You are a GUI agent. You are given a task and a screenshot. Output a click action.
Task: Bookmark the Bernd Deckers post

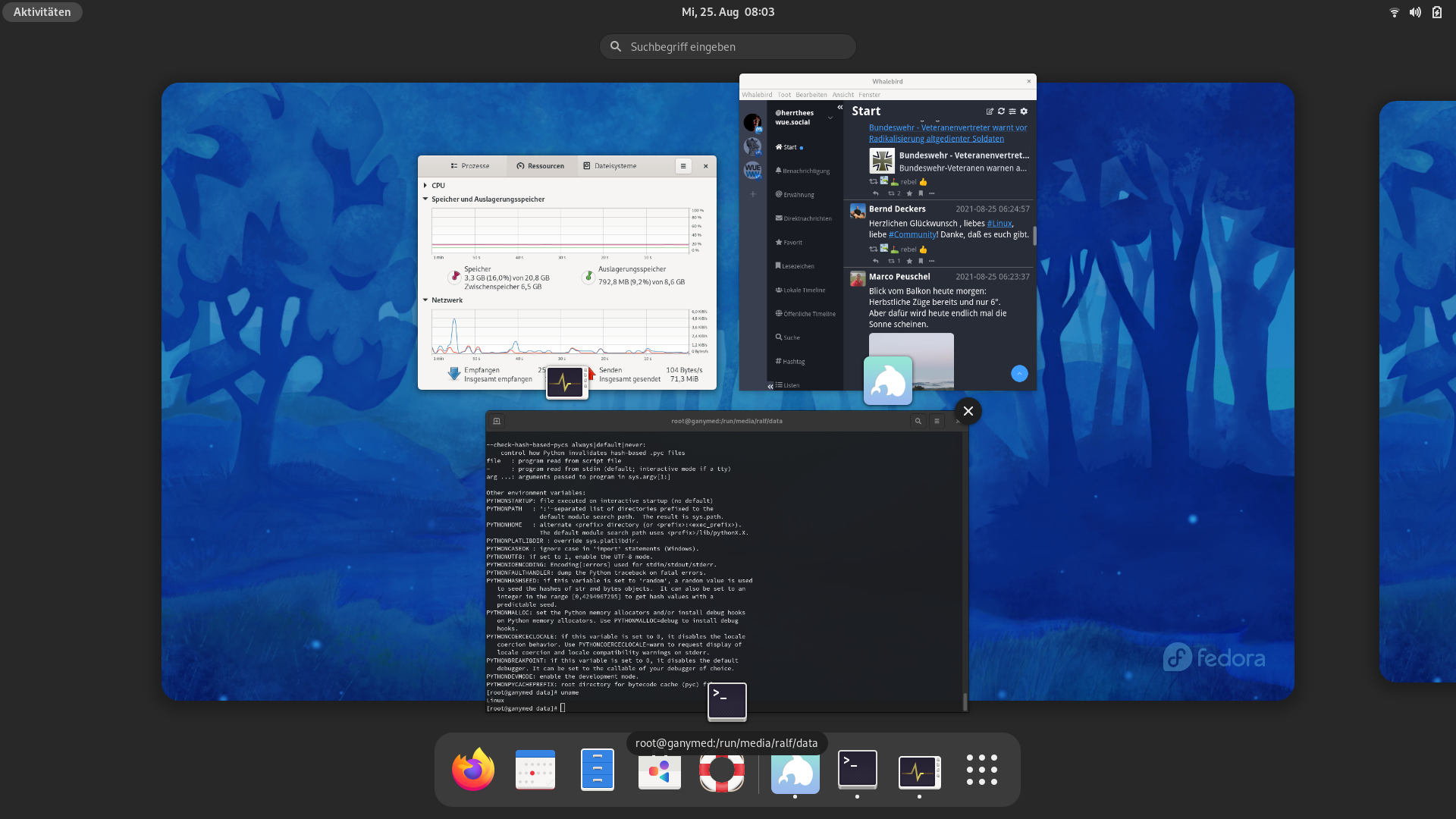[921, 261]
